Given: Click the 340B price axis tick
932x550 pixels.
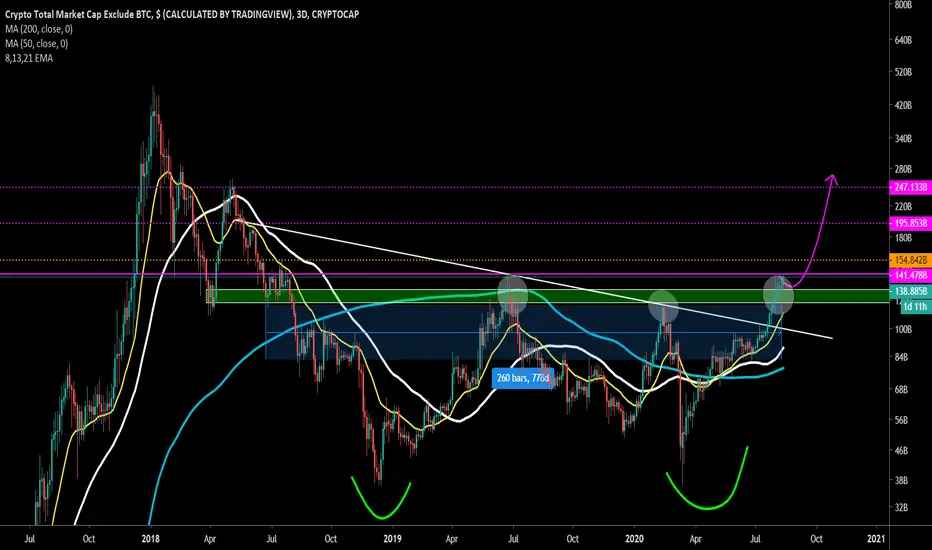Looking at the screenshot, I should (902, 139).
